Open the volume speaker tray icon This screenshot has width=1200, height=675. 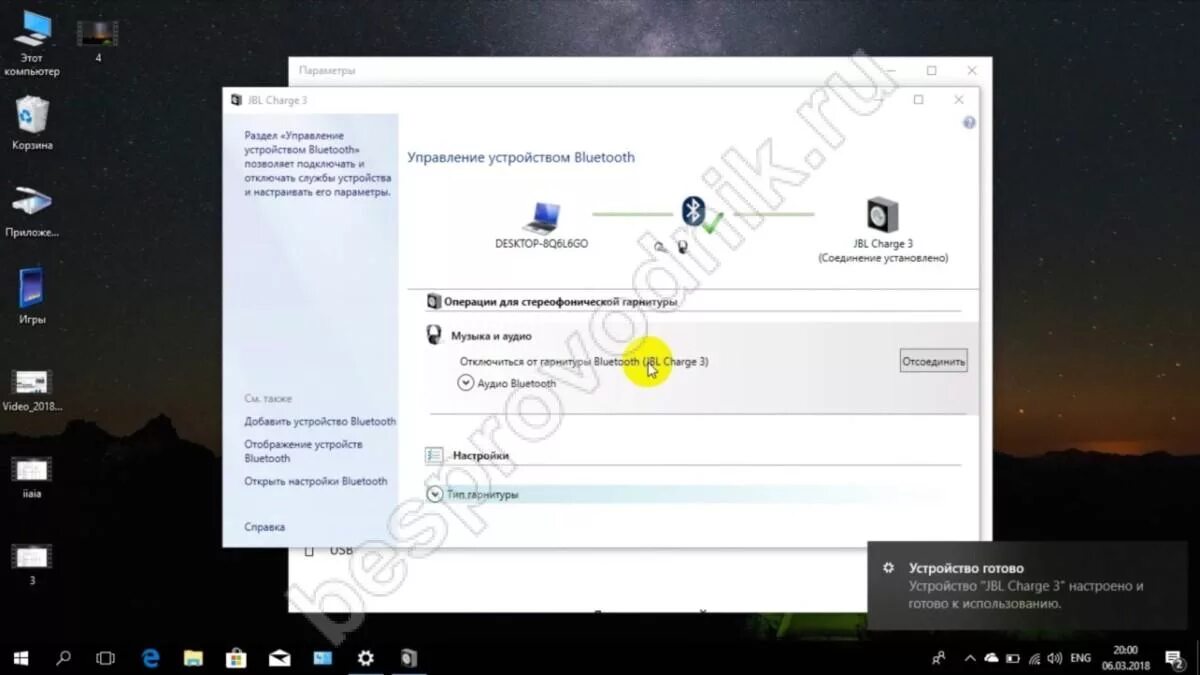1053,658
